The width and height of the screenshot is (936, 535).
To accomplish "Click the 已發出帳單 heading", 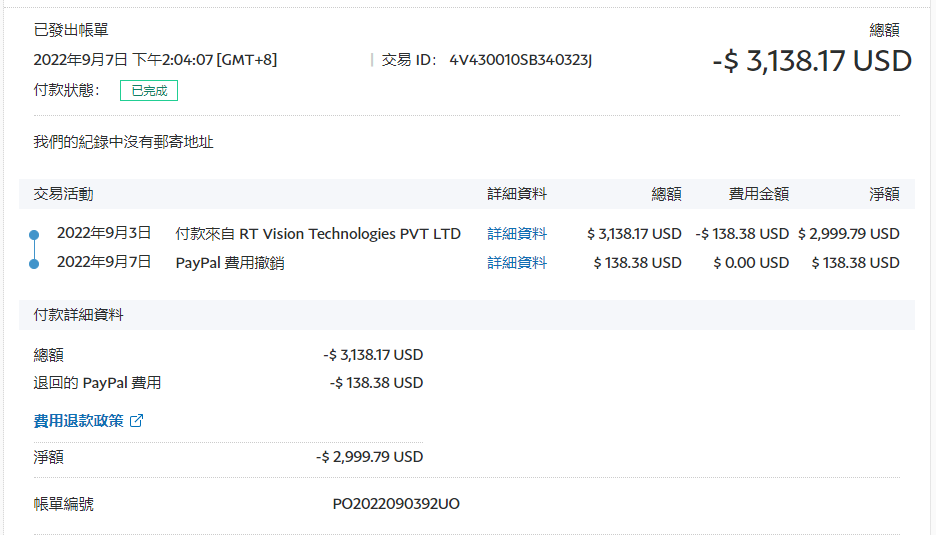I will pyautogui.click(x=72, y=31).
